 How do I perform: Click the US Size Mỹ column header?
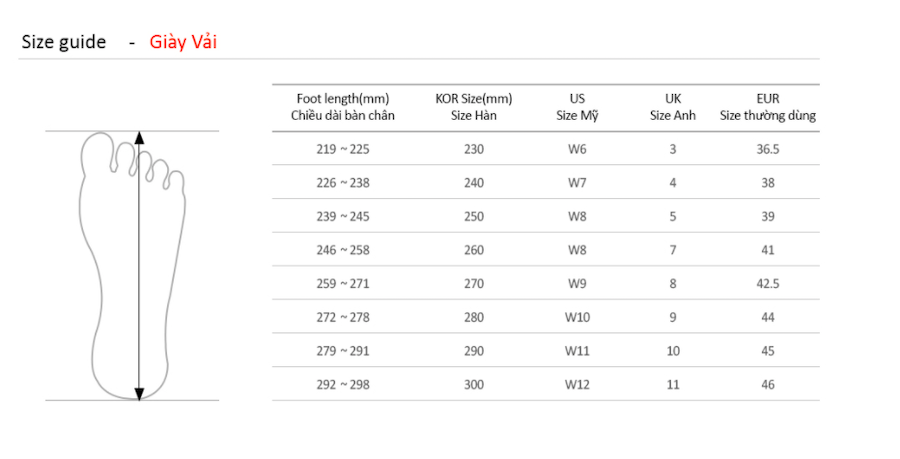point(577,107)
